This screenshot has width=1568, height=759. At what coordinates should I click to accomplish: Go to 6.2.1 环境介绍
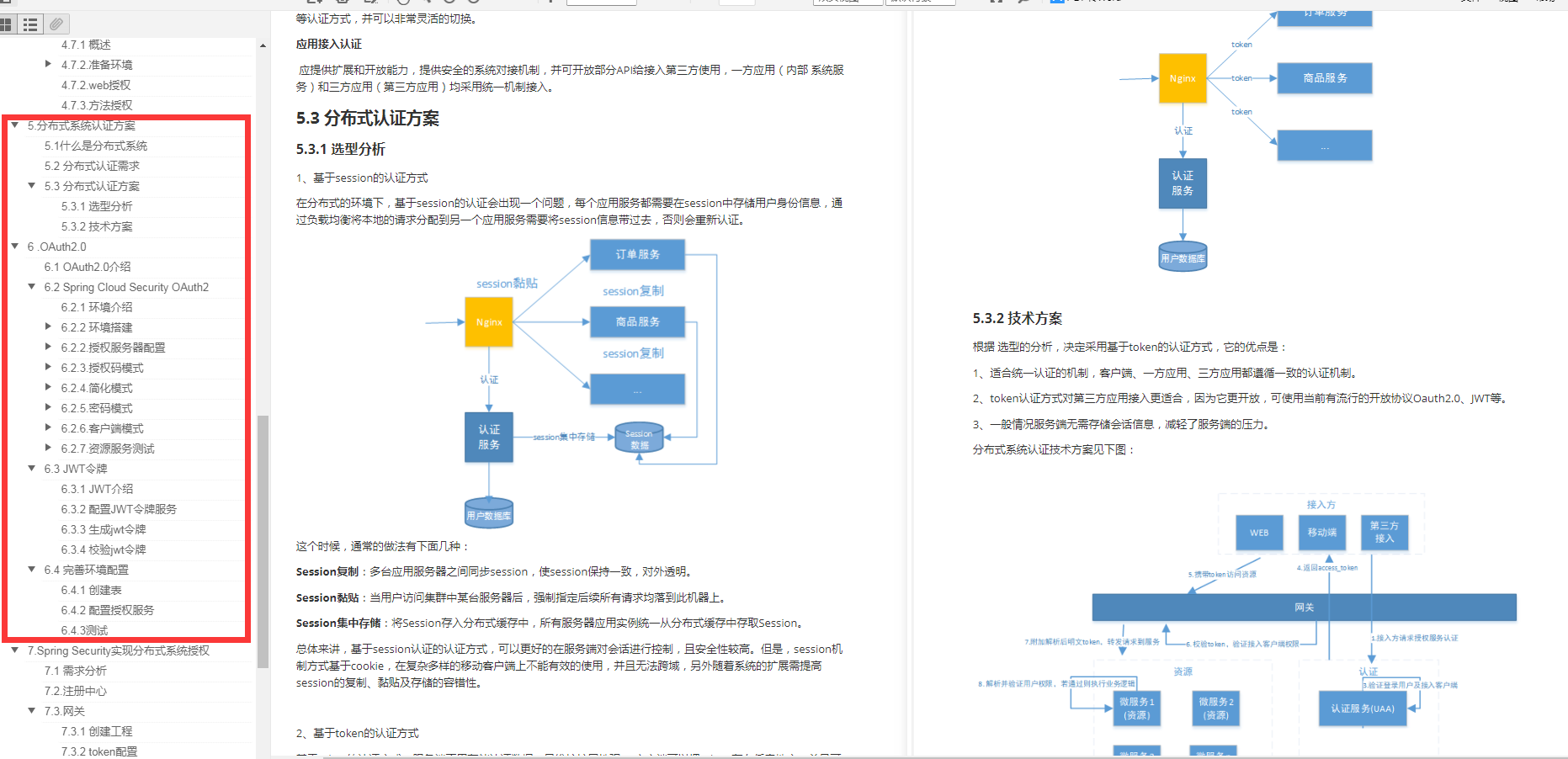click(97, 307)
